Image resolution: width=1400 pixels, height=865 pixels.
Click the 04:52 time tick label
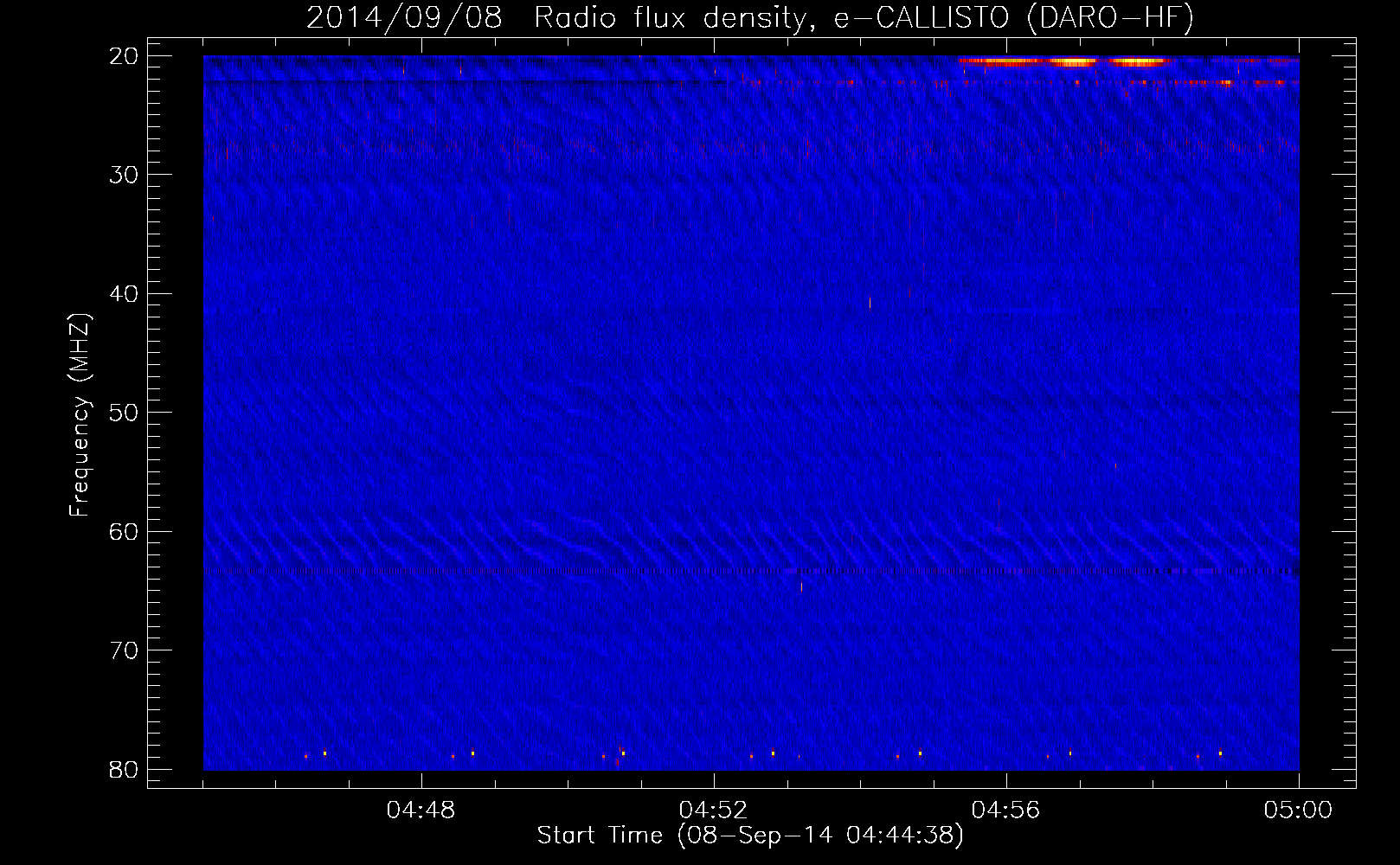tap(714, 811)
